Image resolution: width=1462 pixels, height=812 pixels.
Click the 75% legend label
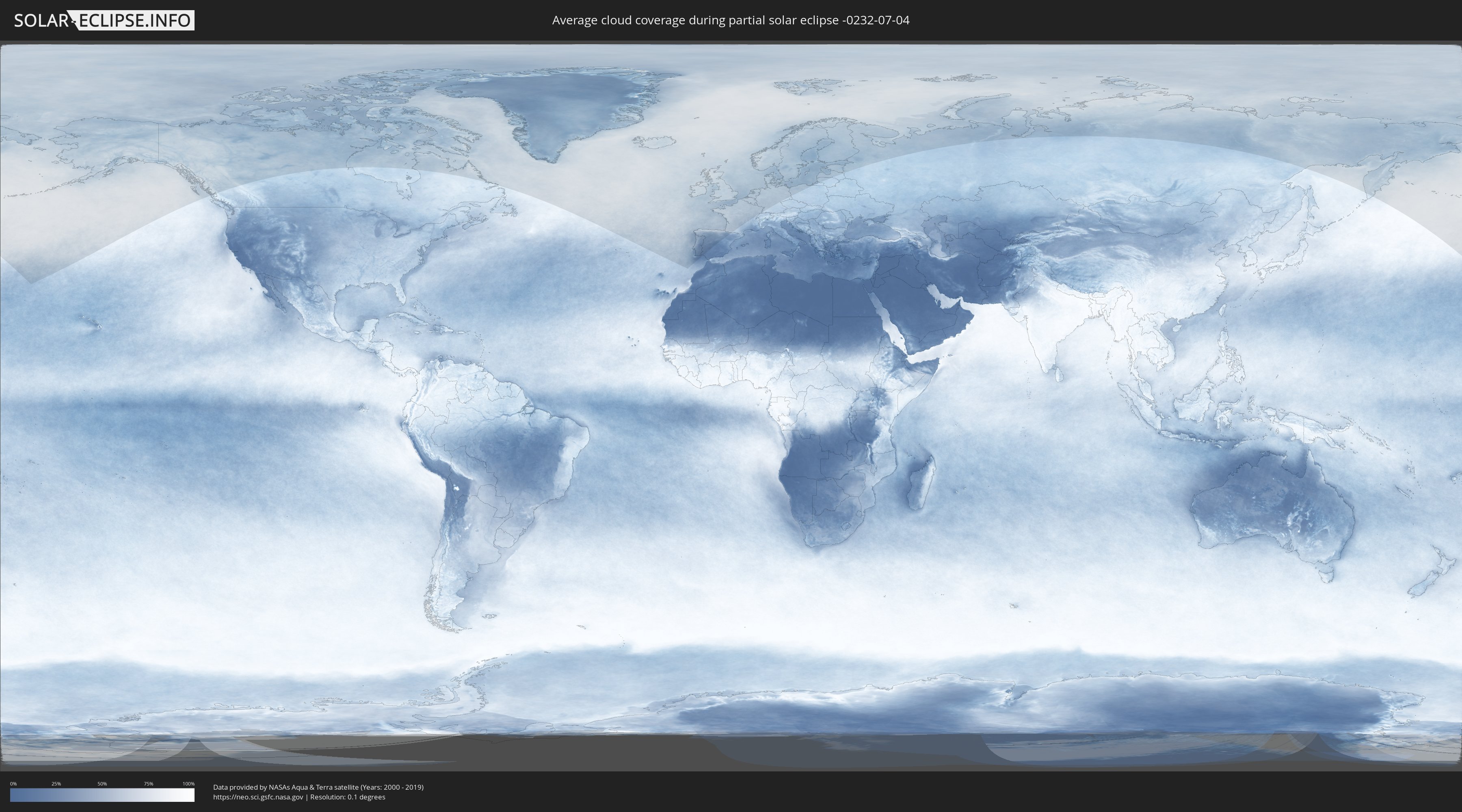148,784
